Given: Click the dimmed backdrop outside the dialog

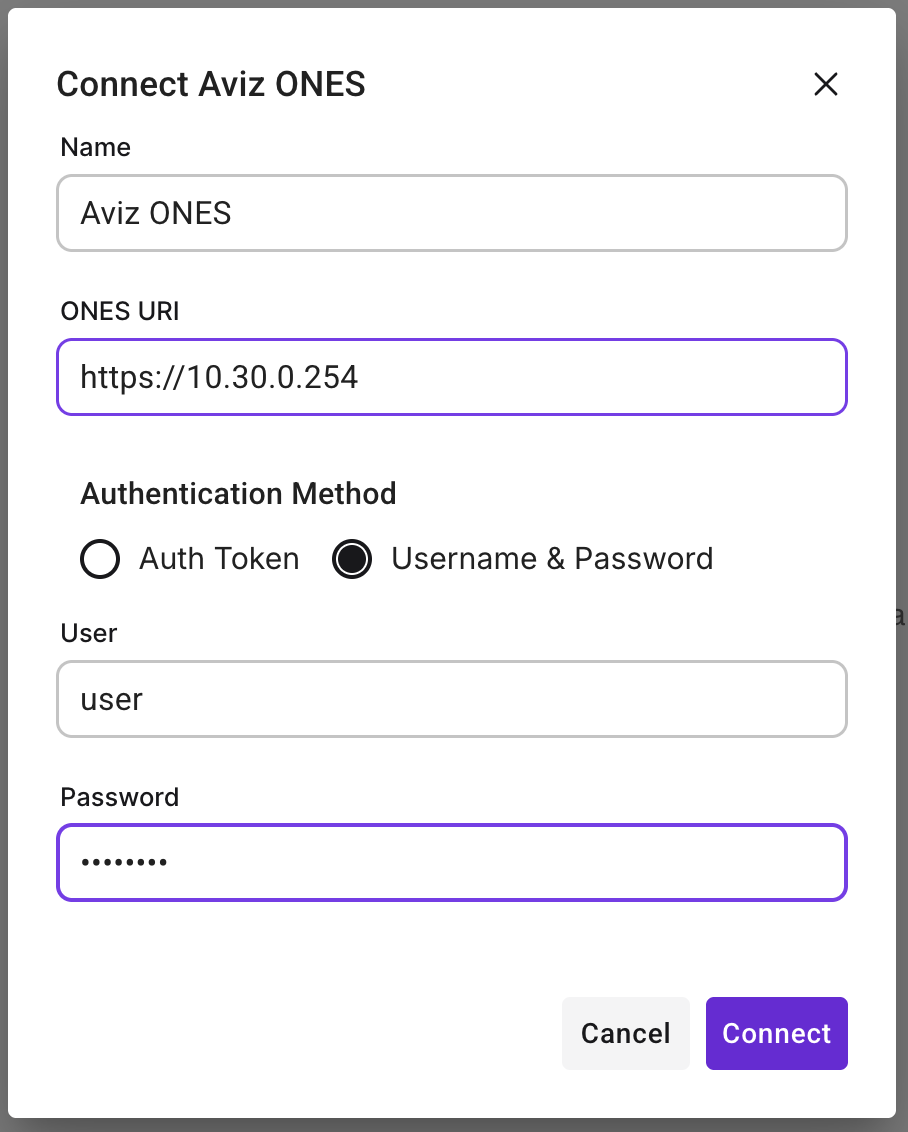Looking at the screenshot, I should tap(902, 400).
